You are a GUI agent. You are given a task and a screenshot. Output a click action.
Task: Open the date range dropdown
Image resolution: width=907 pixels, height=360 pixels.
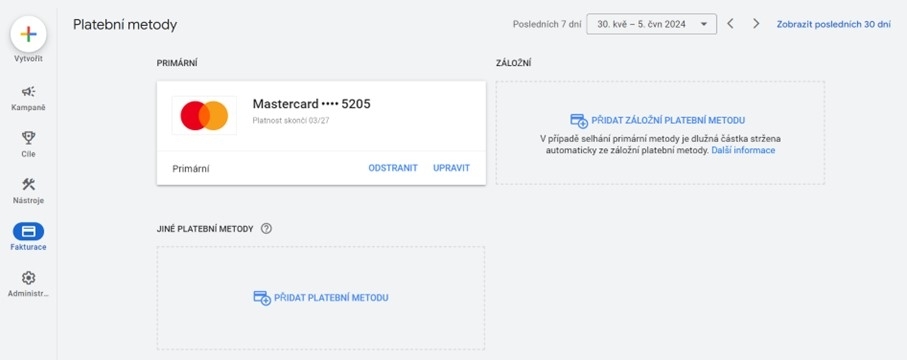click(651, 24)
